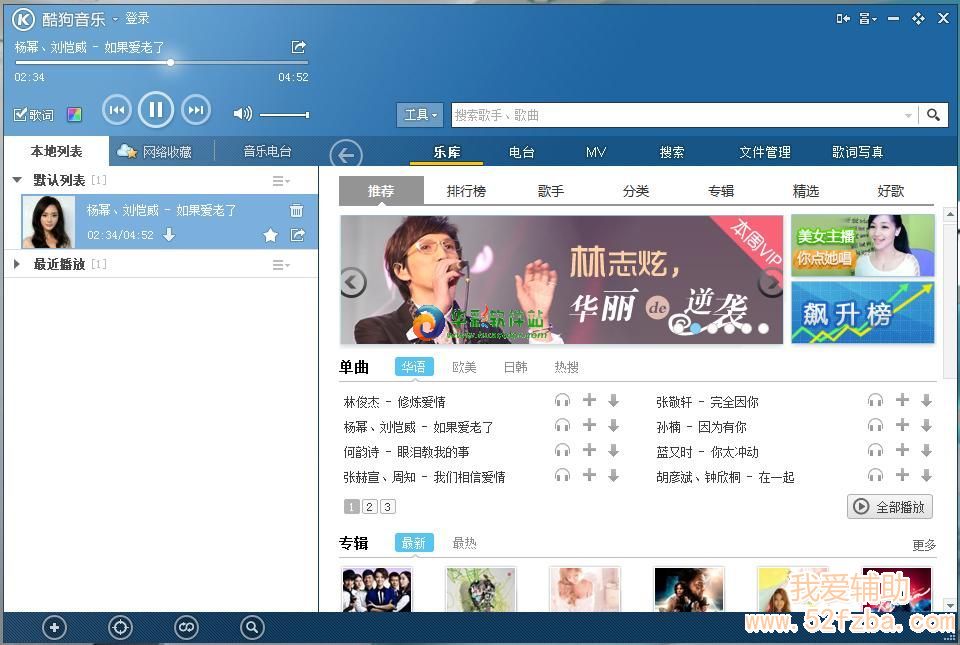
Task: Select the 分类 sub-tab
Action: [x=636, y=191]
